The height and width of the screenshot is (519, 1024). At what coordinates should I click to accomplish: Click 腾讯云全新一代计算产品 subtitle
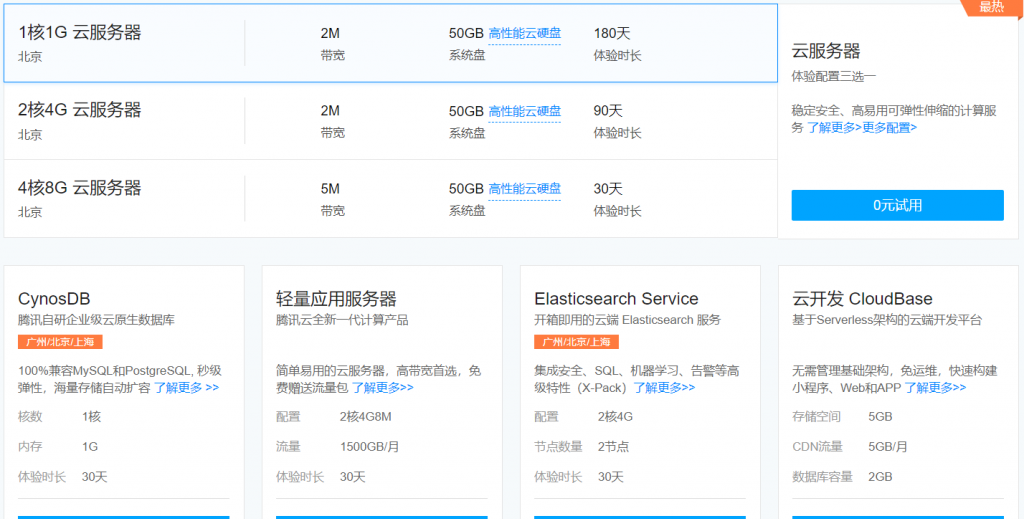[342, 320]
